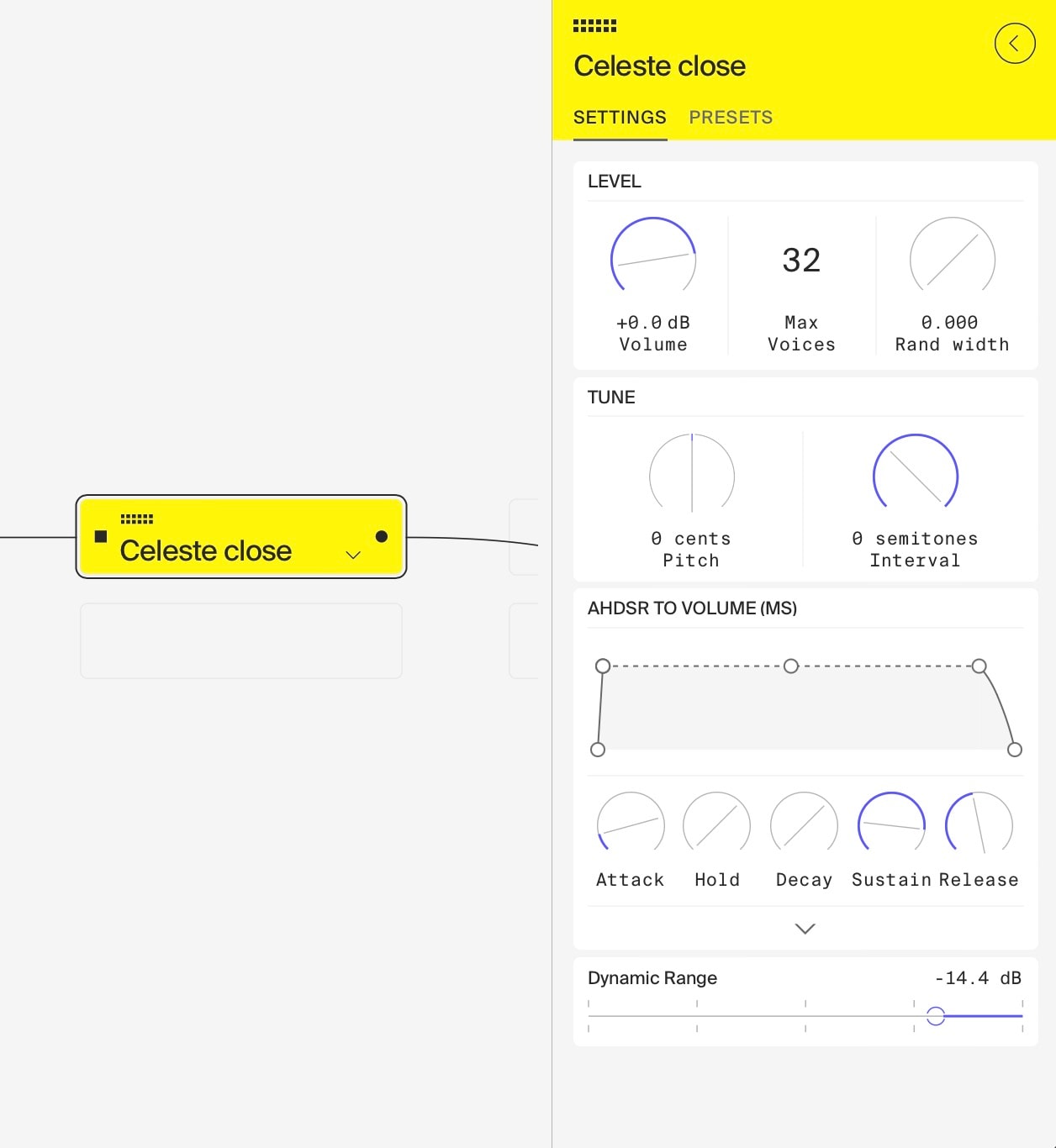Screen dimensions: 1056x1148
Task: Click the output dot on Celeste close node
Action: (382, 536)
